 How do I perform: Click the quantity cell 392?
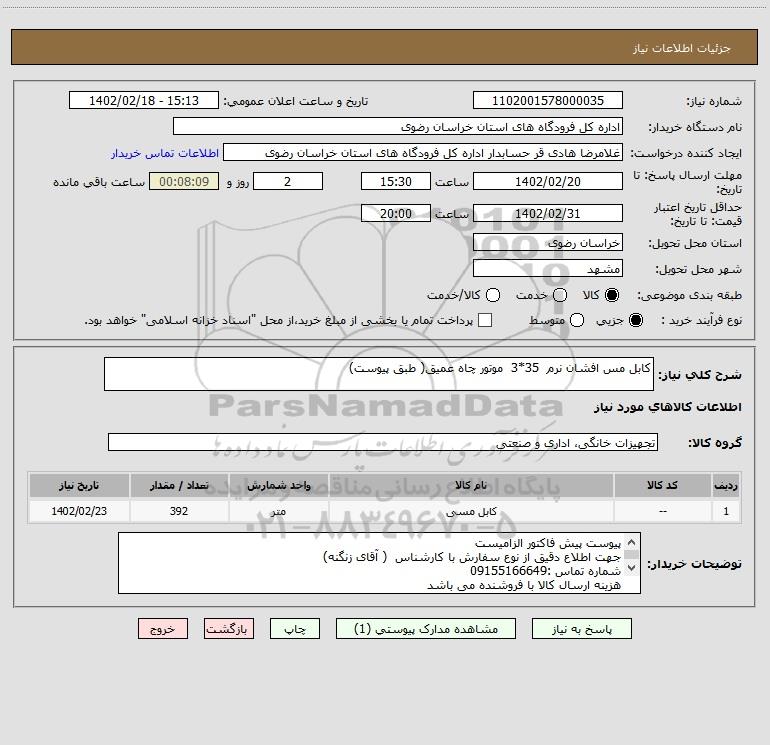click(179, 511)
